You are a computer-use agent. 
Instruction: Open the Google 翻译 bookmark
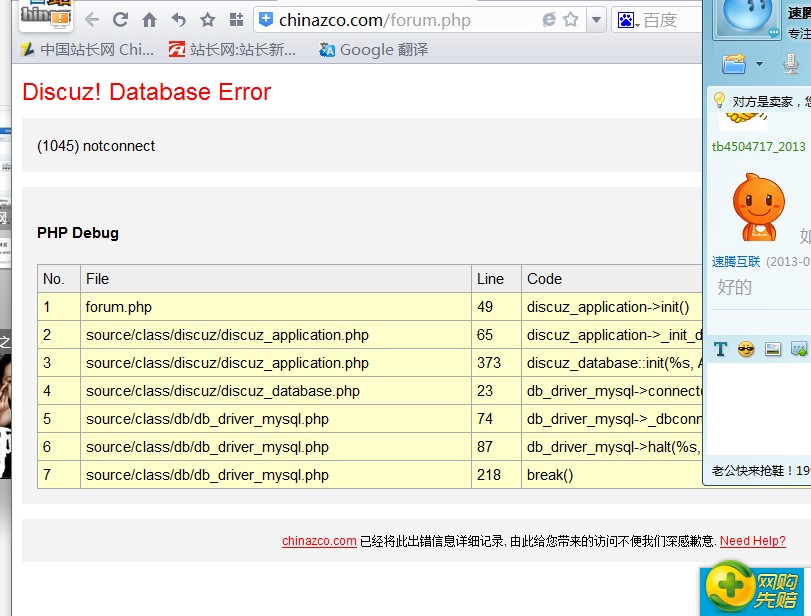point(373,50)
